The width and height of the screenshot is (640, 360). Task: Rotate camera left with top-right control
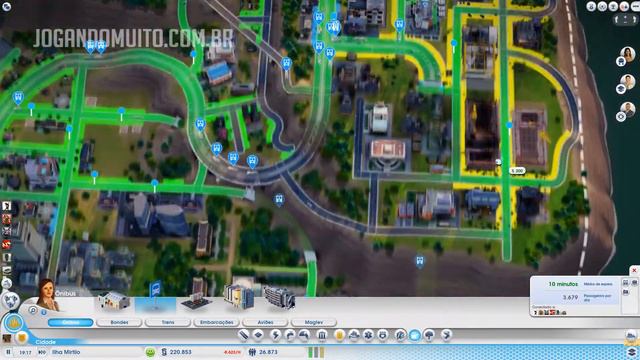coord(617,20)
